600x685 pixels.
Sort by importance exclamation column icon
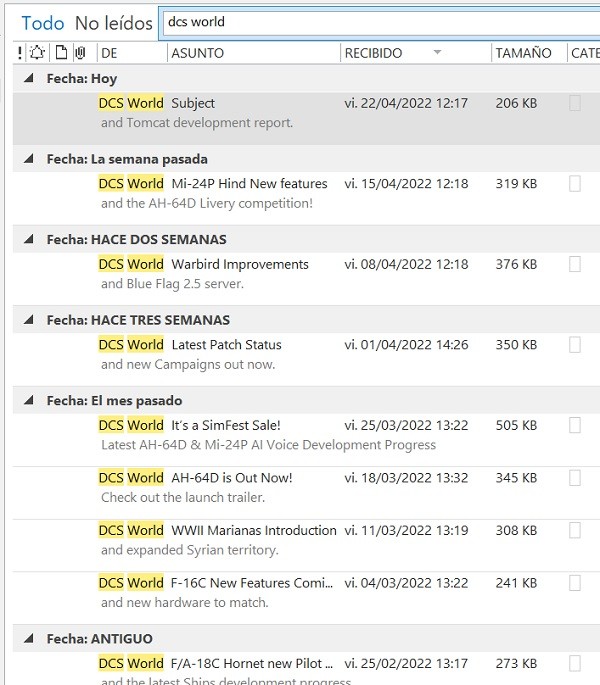pyautogui.click(x=20, y=53)
